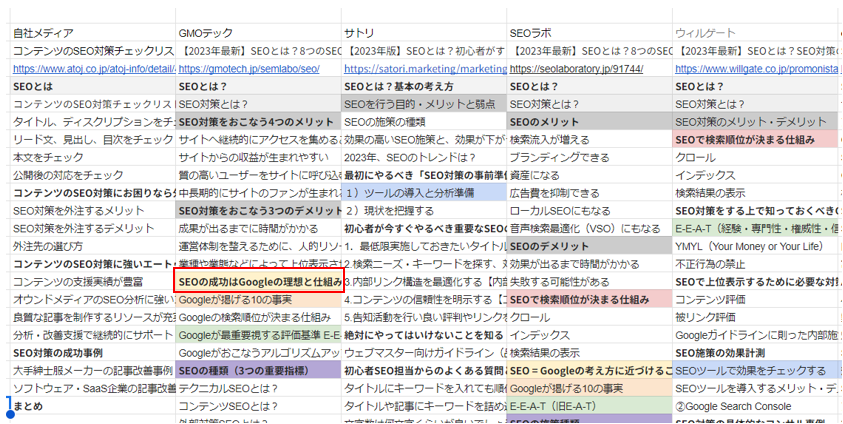Viewport: 843px width, 424px height.
Task: Click cell 2023年、SEOのトレンドは？
Action: click(424, 157)
